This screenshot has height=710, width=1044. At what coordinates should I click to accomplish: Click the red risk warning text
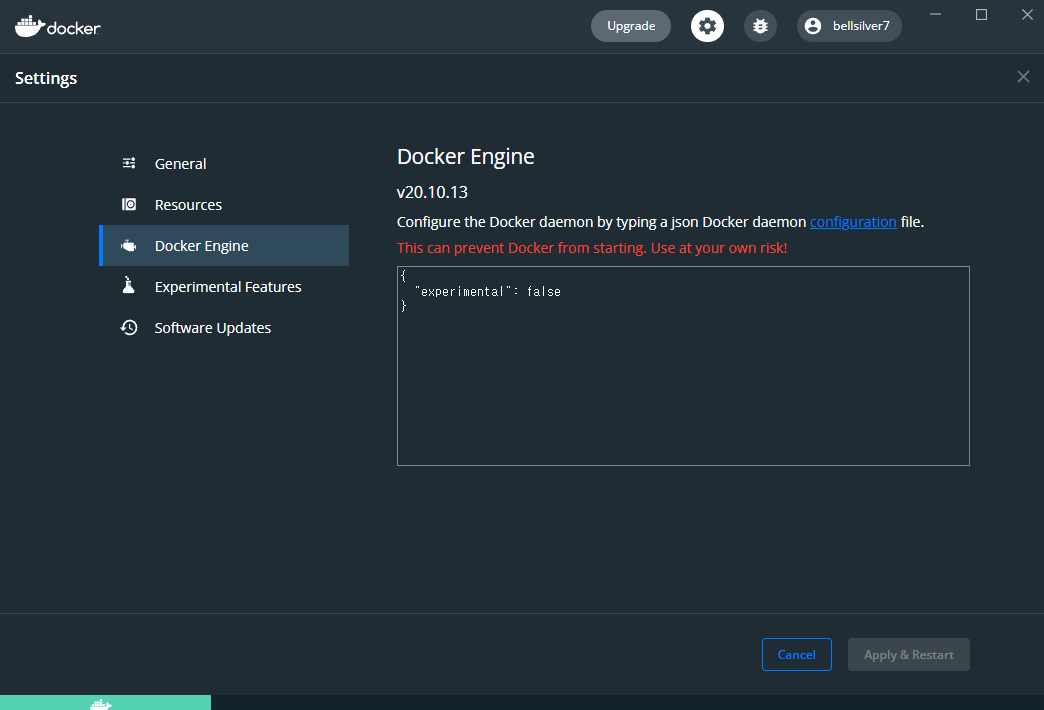click(x=592, y=248)
